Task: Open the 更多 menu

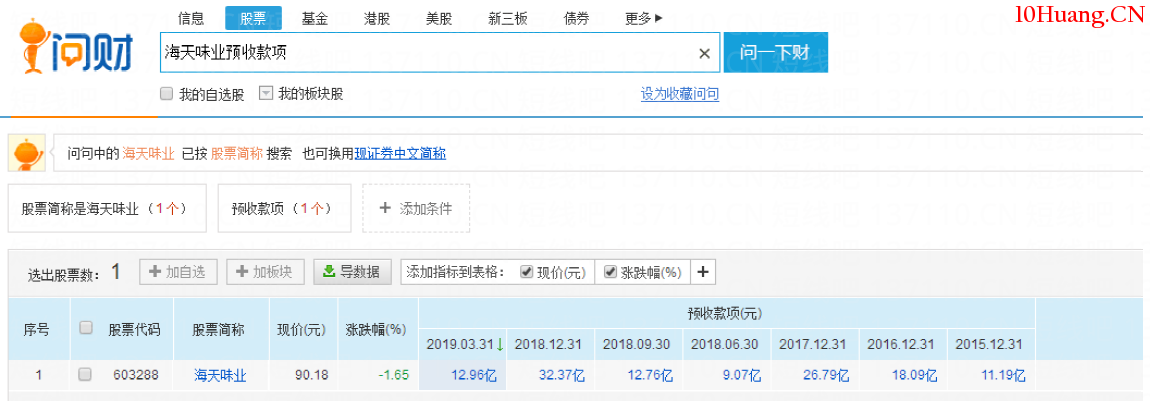Action: pos(644,18)
